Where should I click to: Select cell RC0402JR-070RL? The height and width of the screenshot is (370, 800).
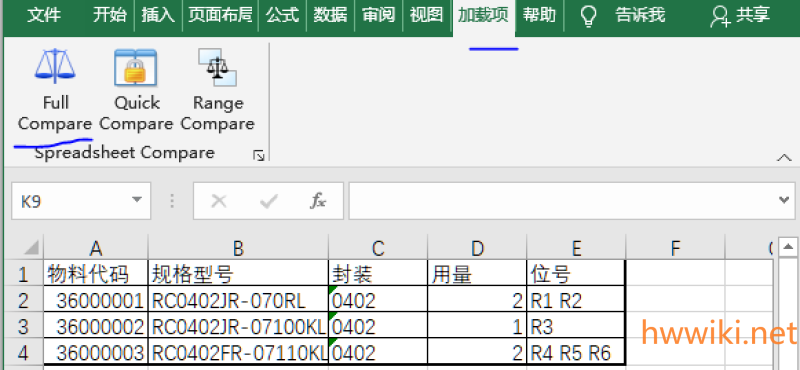(238, 300)
